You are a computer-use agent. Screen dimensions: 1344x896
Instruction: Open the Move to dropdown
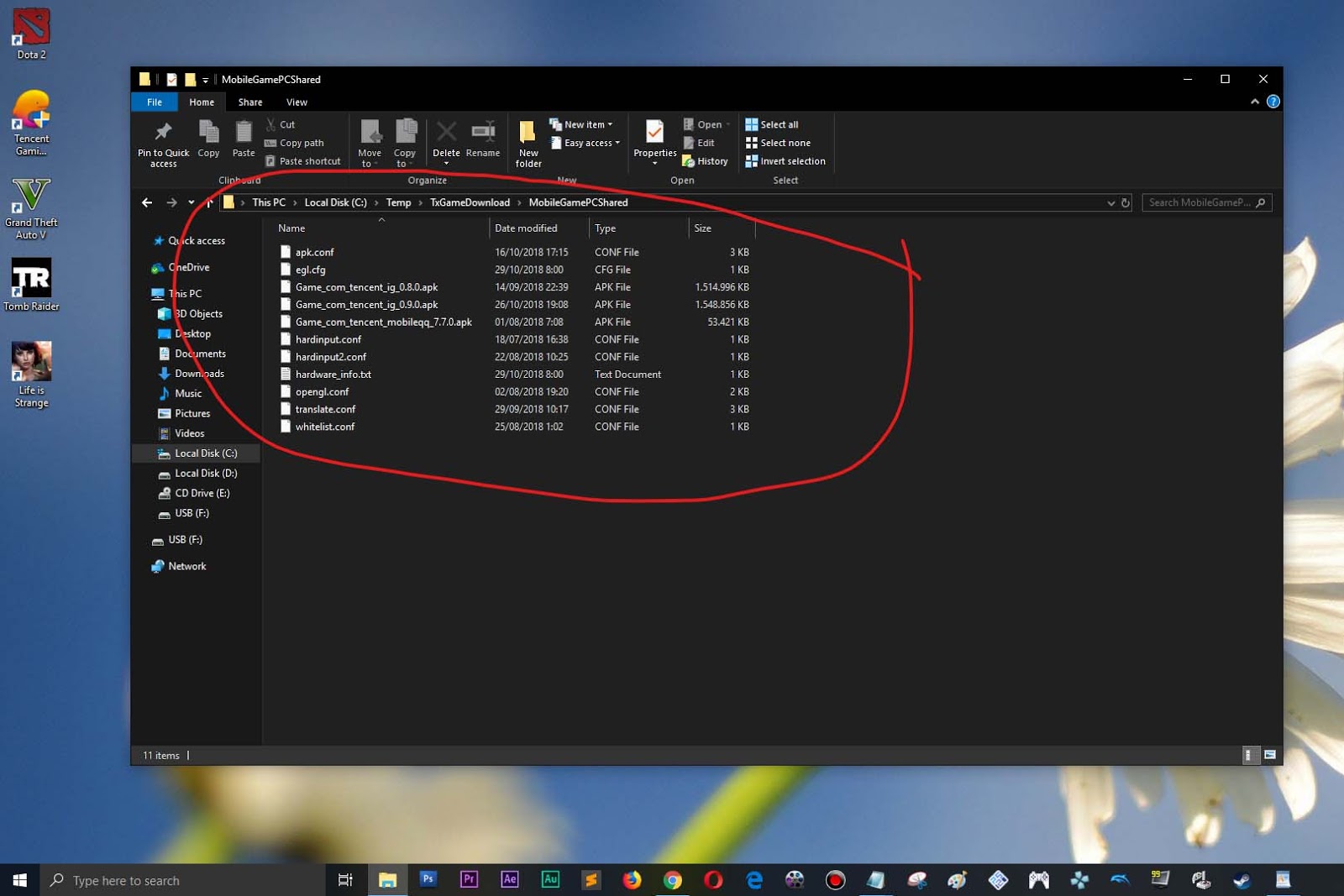pyautogui.click(x=370, y=144)
